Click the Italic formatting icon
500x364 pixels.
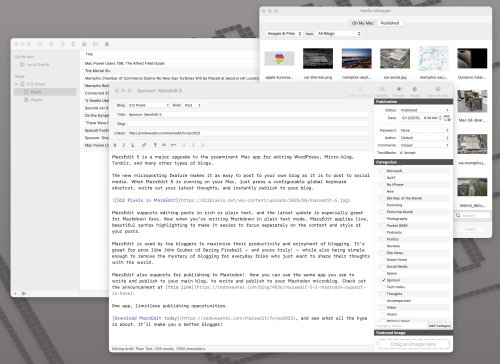124,145
